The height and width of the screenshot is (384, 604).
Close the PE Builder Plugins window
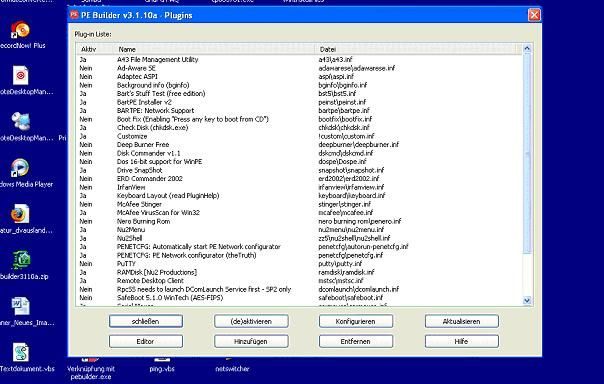click(534, 15)
